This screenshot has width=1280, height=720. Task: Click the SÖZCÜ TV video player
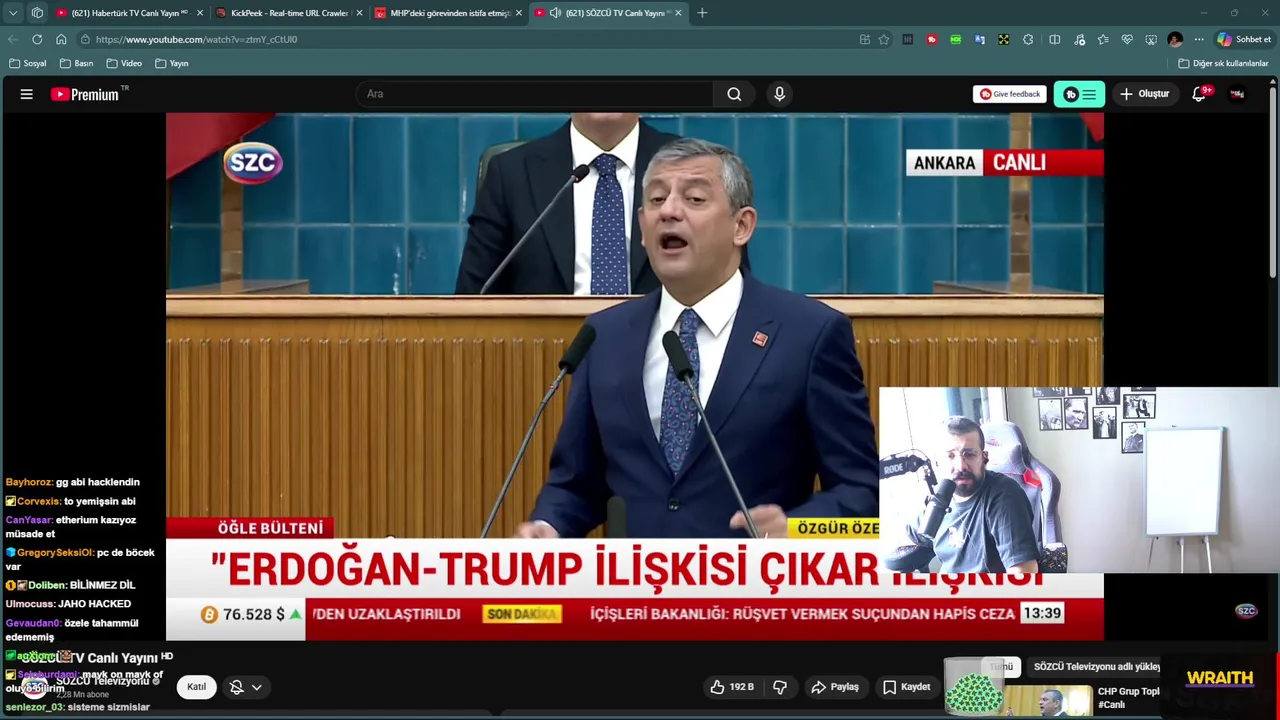pos(634,376)
